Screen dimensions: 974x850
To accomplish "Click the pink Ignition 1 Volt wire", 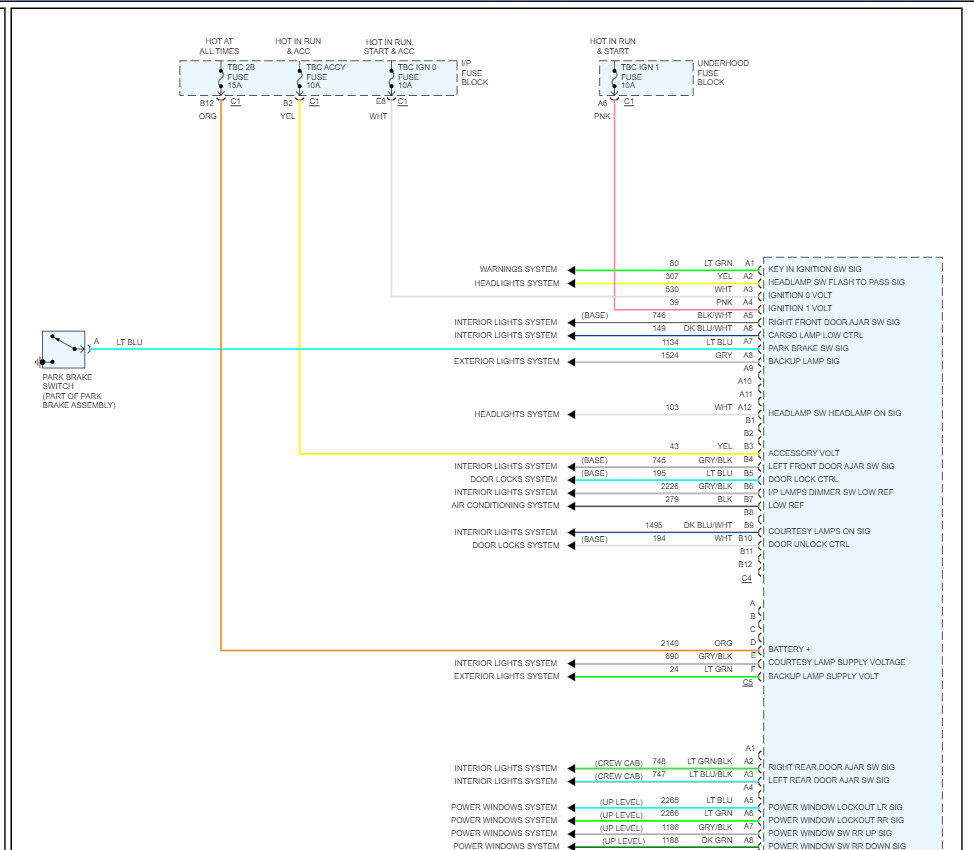I will coord(614,205).
